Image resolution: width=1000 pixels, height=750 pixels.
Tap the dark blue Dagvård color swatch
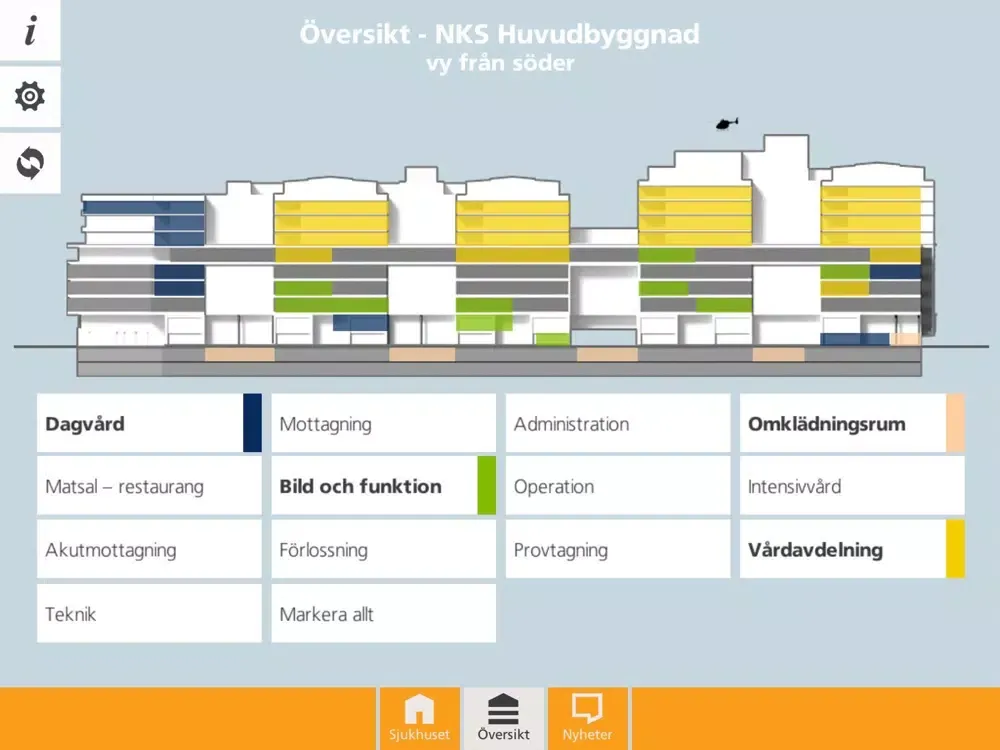253,423
